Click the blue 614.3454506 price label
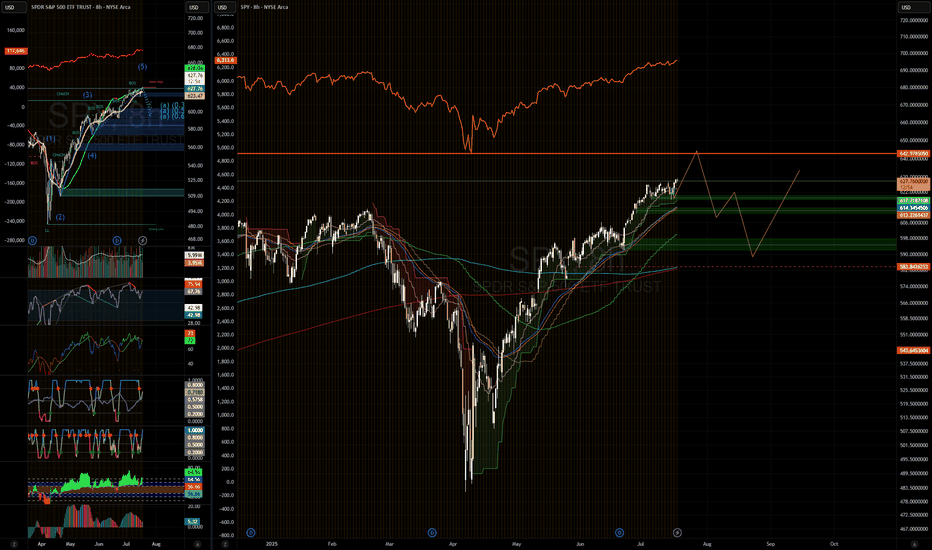Screen dimensions: 932x550 (914, 208)
